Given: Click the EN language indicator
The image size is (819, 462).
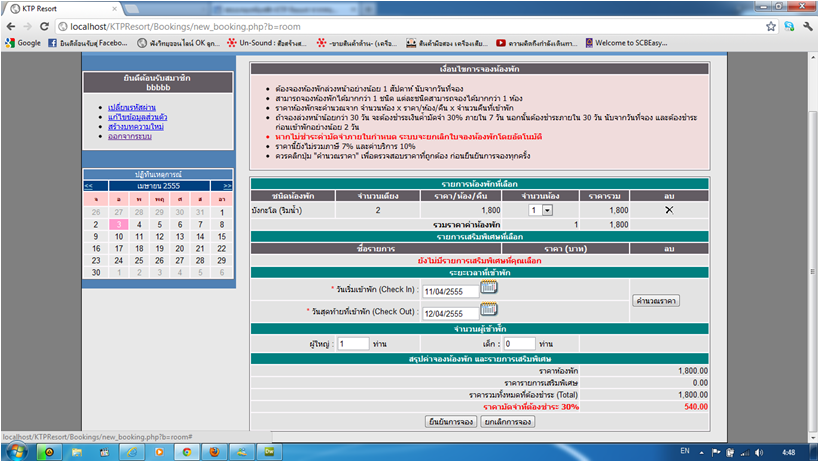Looking at the screenshot, I should click(x=685, y=451).
